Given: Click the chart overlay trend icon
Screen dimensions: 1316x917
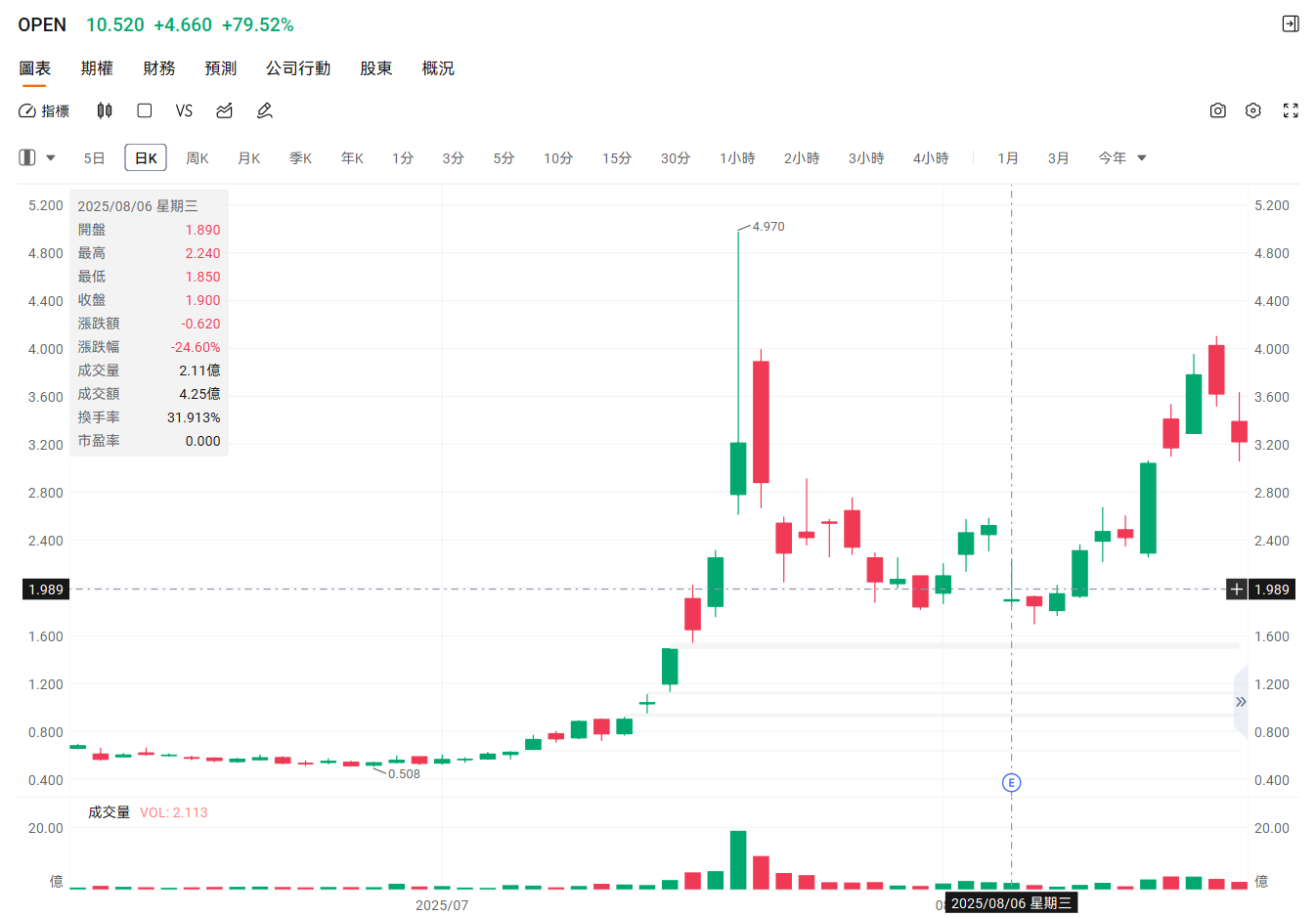Looking at the screenshot, I should point(224,111).
